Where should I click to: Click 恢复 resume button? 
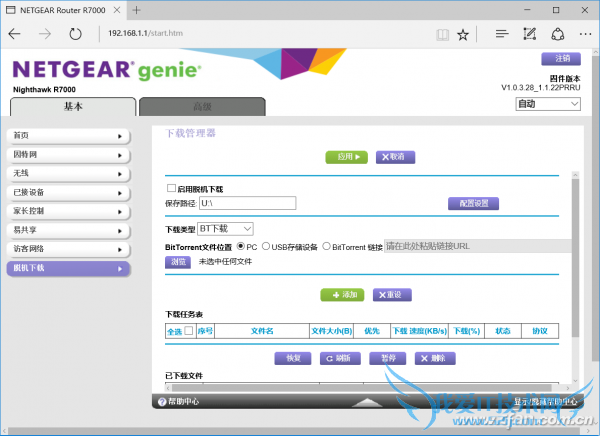point(293,358)
